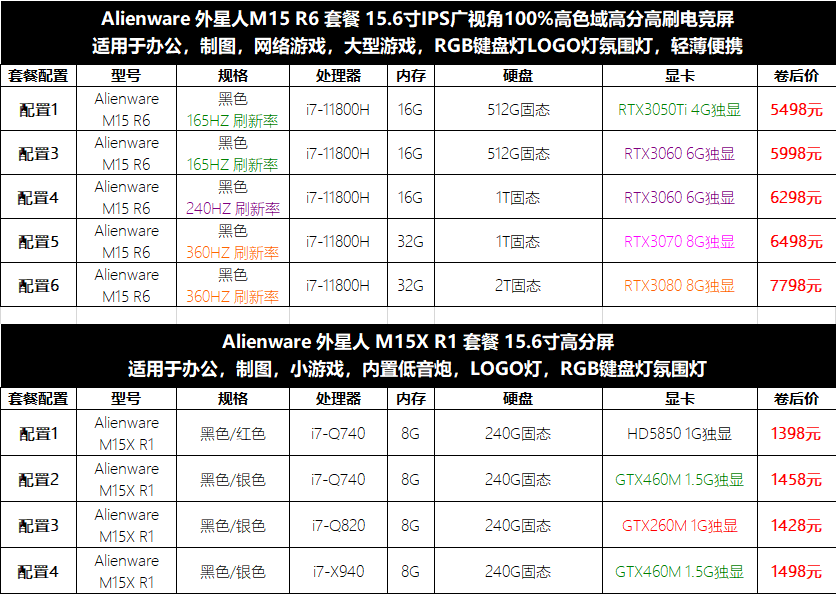
Task: Select the 处理器 header in M15 R6 table
Action: (338, 76)
